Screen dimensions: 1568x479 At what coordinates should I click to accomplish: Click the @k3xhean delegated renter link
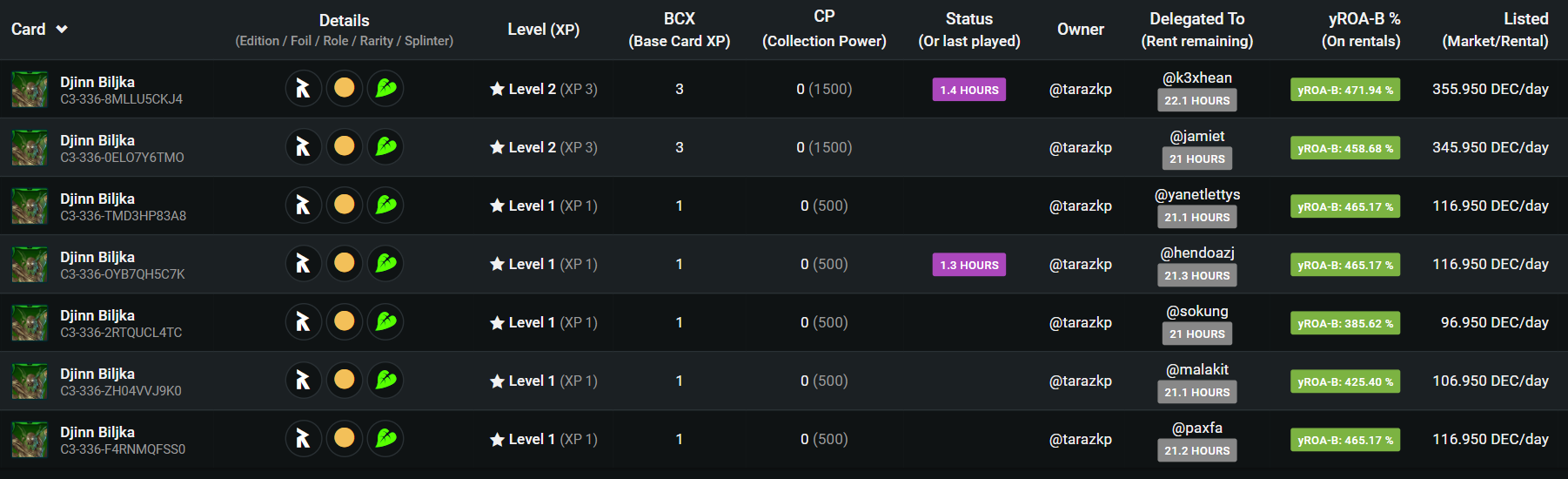point(1197,78)
